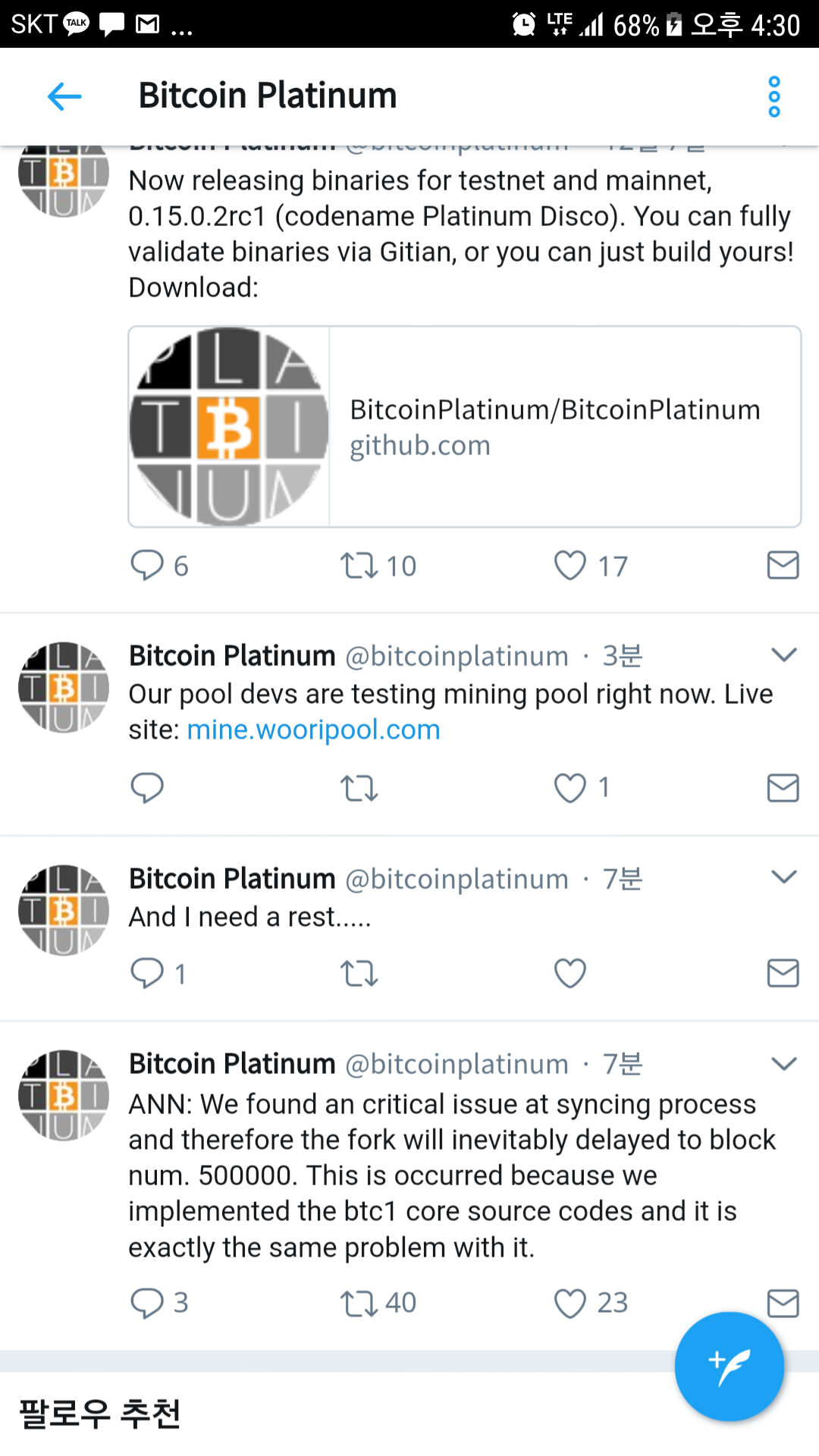The image size is (819, 1456).
Task: Tap the back arrow
Action: tap(64, 96)
